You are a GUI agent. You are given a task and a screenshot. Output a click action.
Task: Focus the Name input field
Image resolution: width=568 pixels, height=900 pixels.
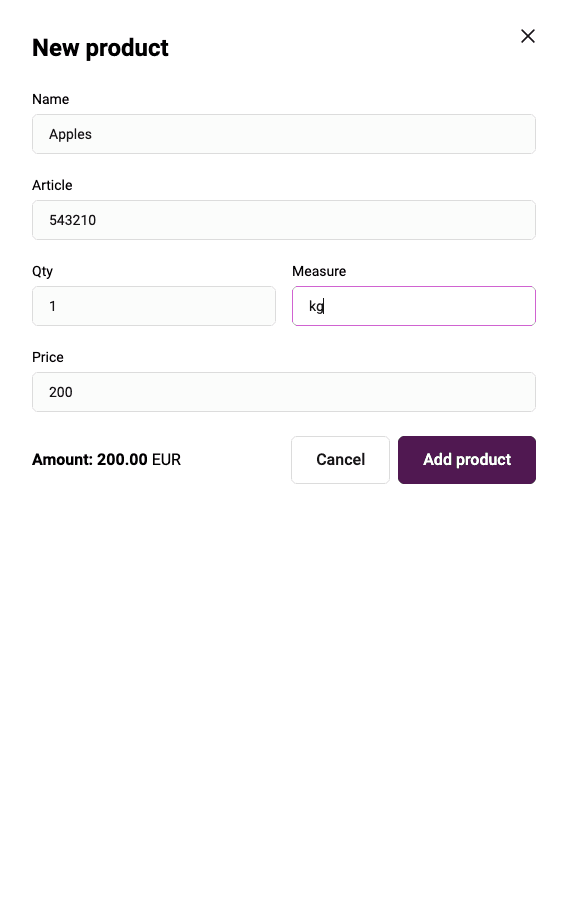tap(283, 134)
